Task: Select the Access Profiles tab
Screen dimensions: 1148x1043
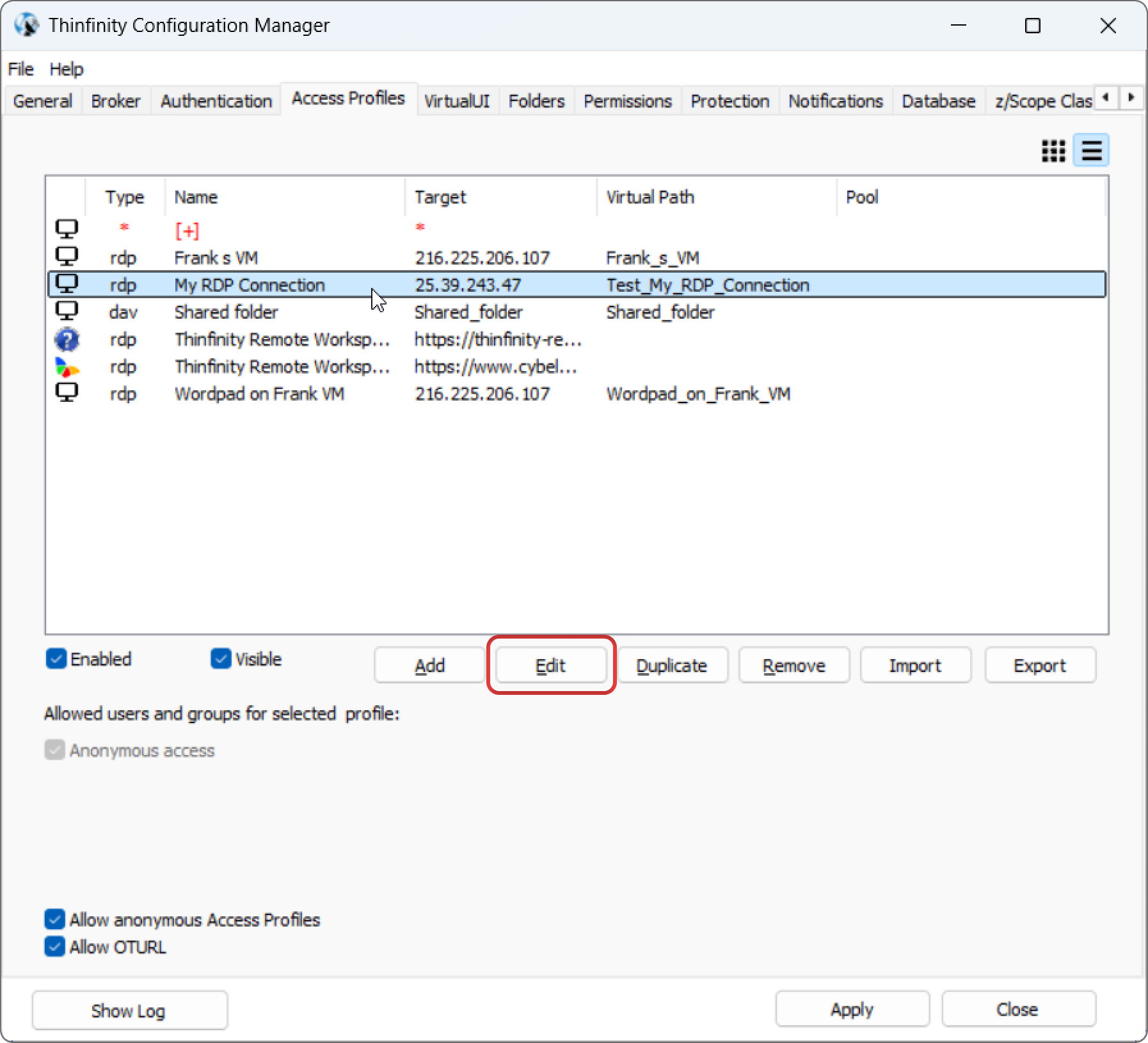Action: 349,98
